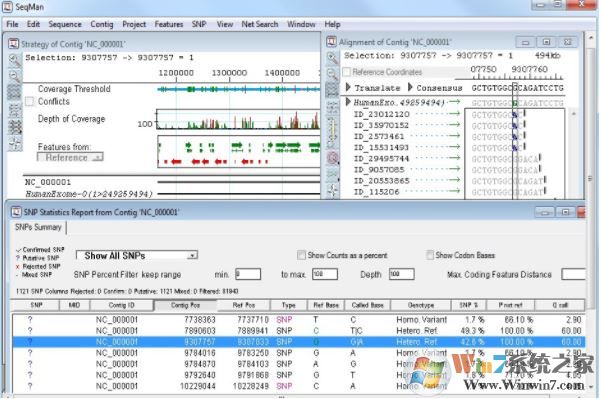Screen dimensions: 601x399
Task: Open the View menu
Action: tap(225, 24)
